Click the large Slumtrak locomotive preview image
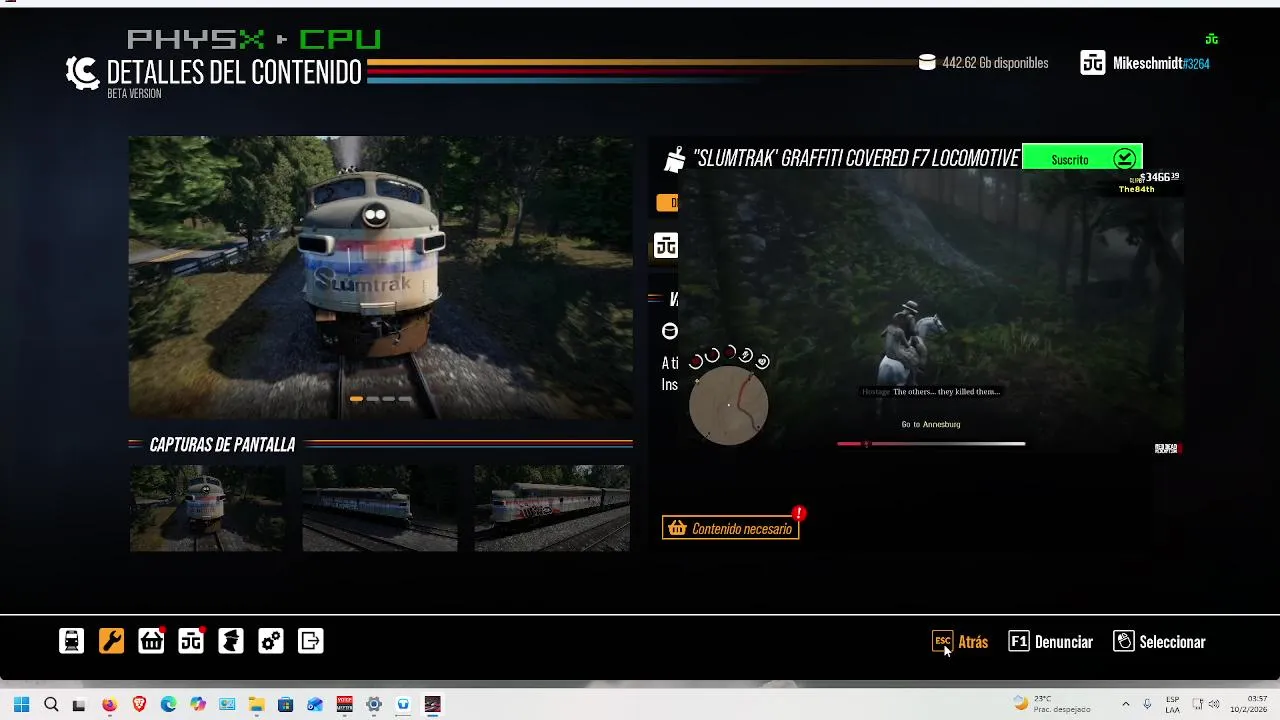1280x720 pixels. tap(380, 277)
